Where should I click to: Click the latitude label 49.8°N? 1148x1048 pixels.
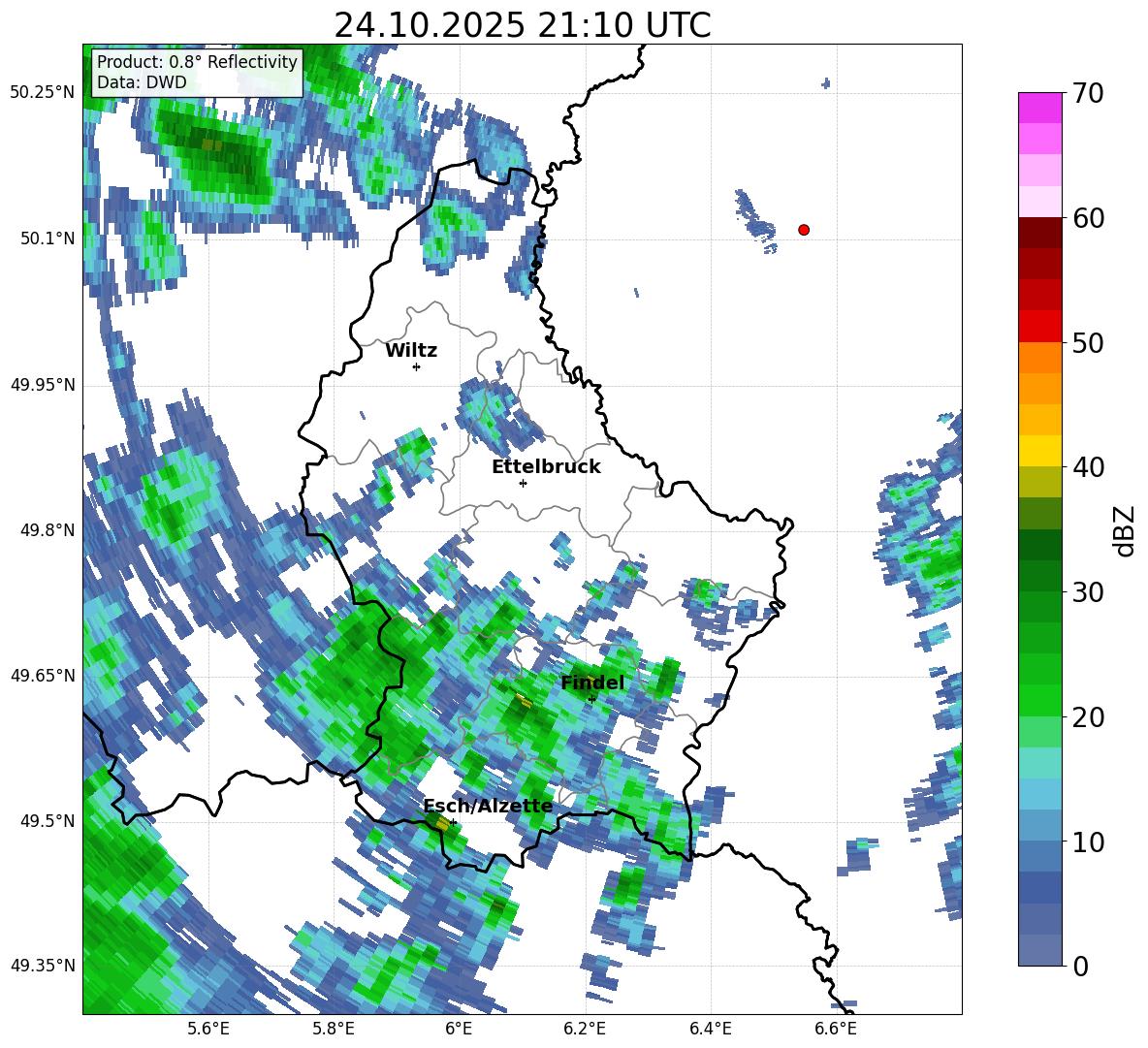click(47, 529)
